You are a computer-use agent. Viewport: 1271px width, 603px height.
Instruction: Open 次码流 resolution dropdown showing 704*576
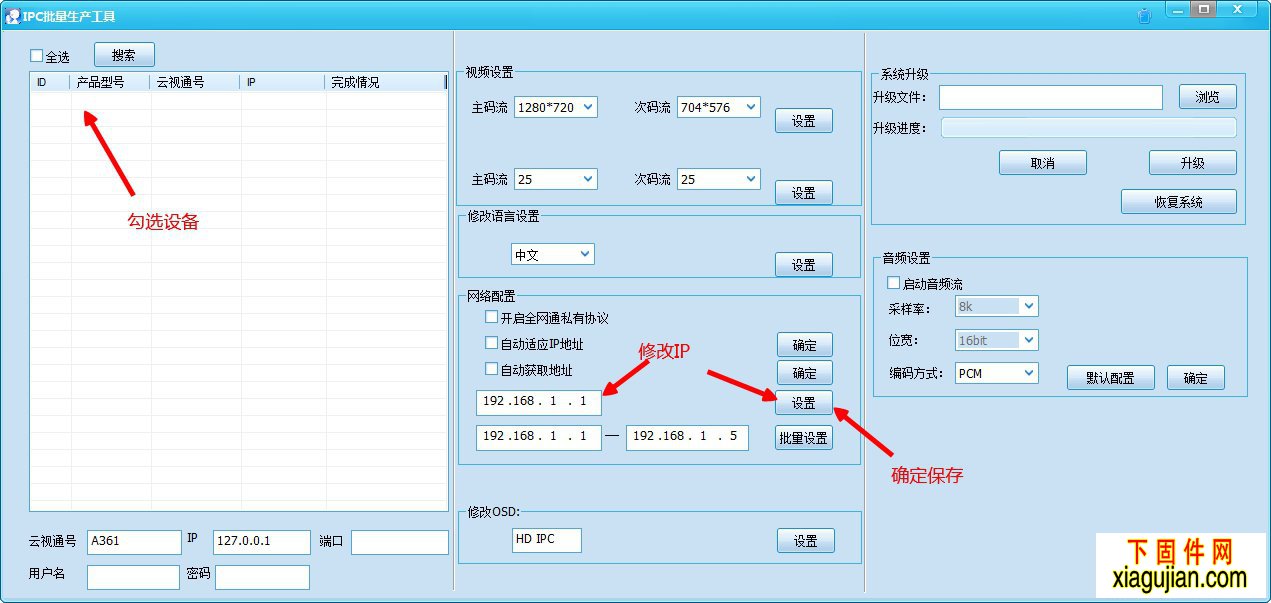coord(719,107)
